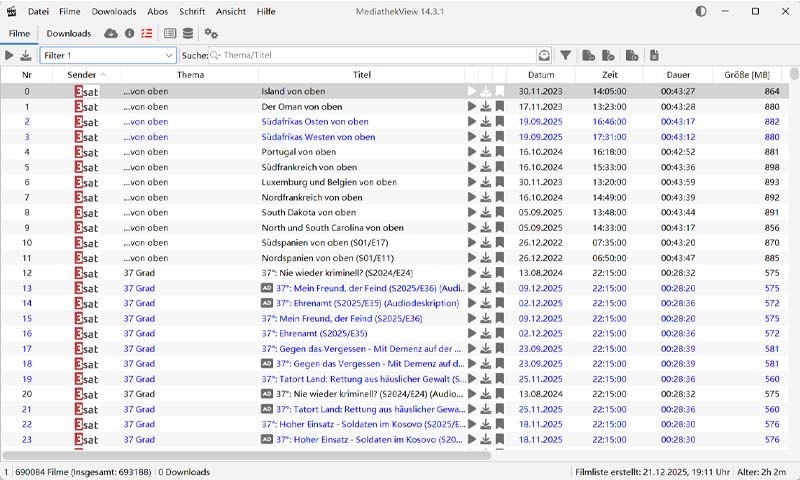The image size is (800, 480).
Task: Bookmark Luxemburg und Belgien von oben
Action: [499, 182]
